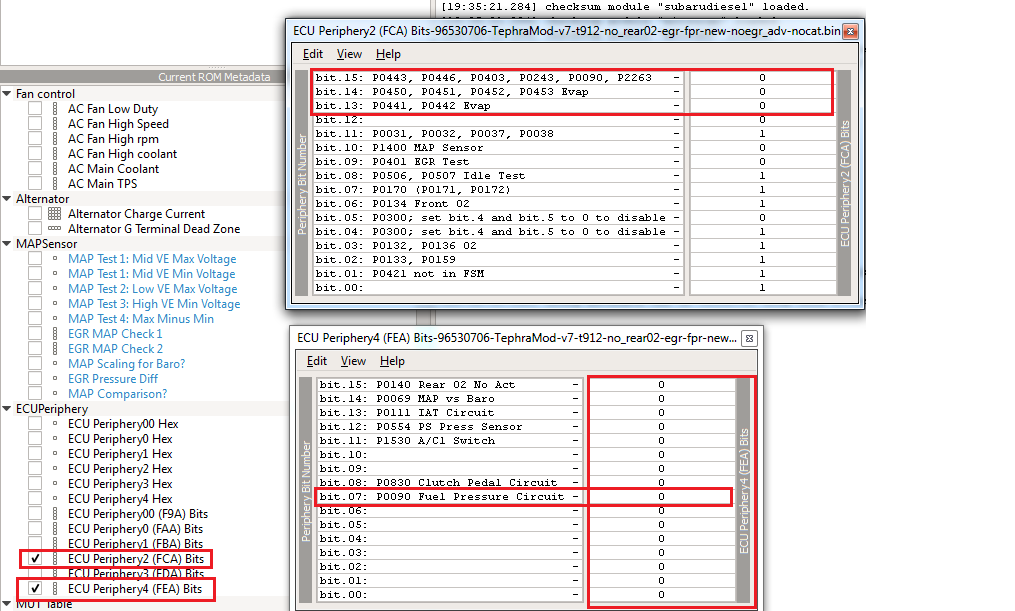
Task: Open the Edit menu in Periphery2 window
Action: point(313,54)
